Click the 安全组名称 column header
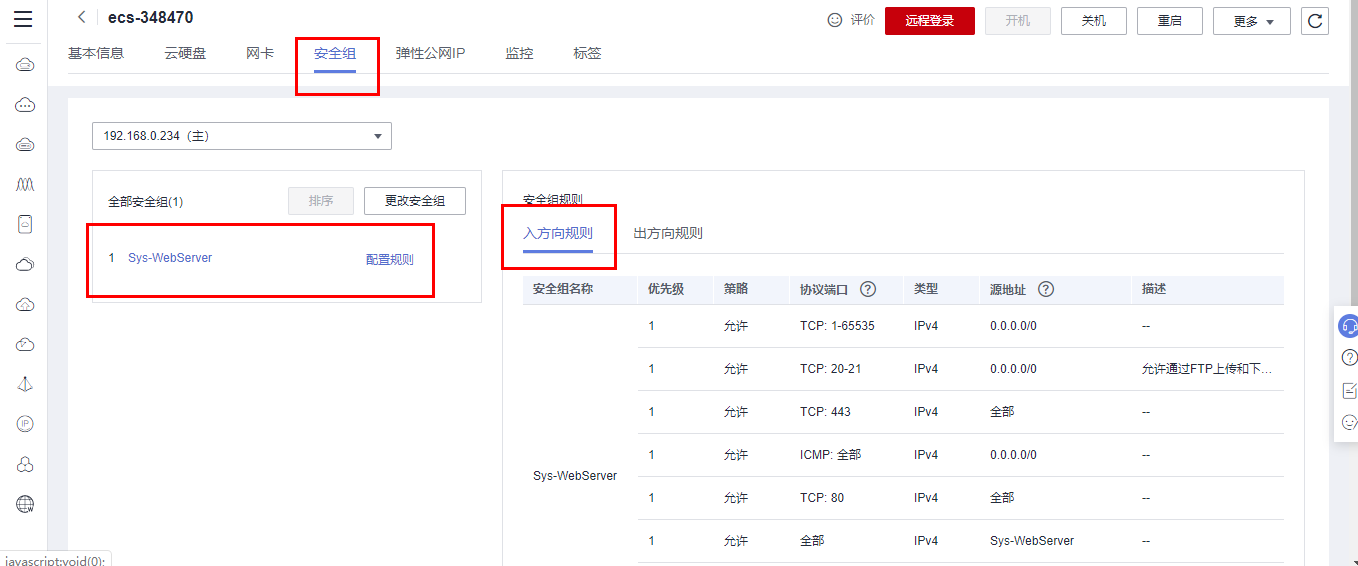The height and width of the screenshot is (566, 1358). pyautogui.click(x=563, y=289)
